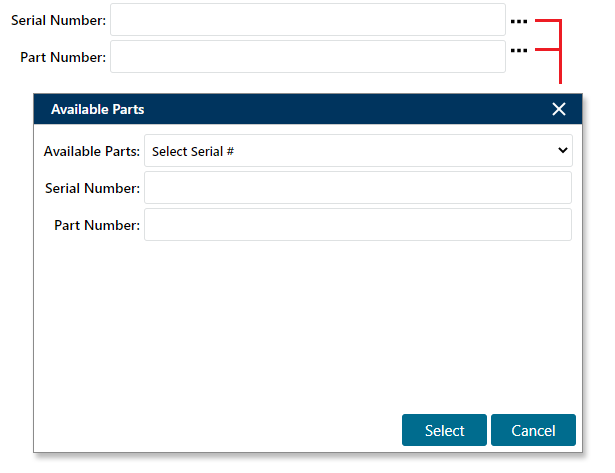The height and width of the screenshot is (473, 615).
Task: Click the ellipsis beside the top Serial Number field
Action: click(518, 20)
